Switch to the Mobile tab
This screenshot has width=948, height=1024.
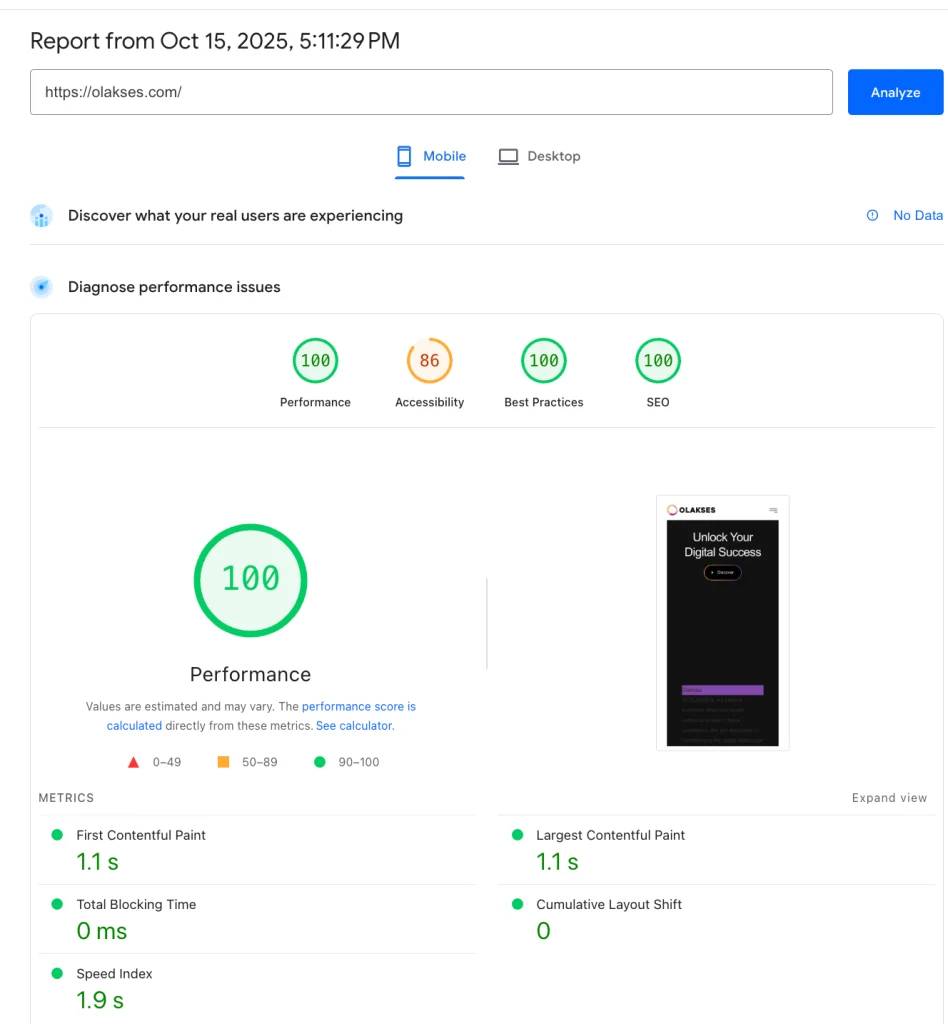click(431, 156)
